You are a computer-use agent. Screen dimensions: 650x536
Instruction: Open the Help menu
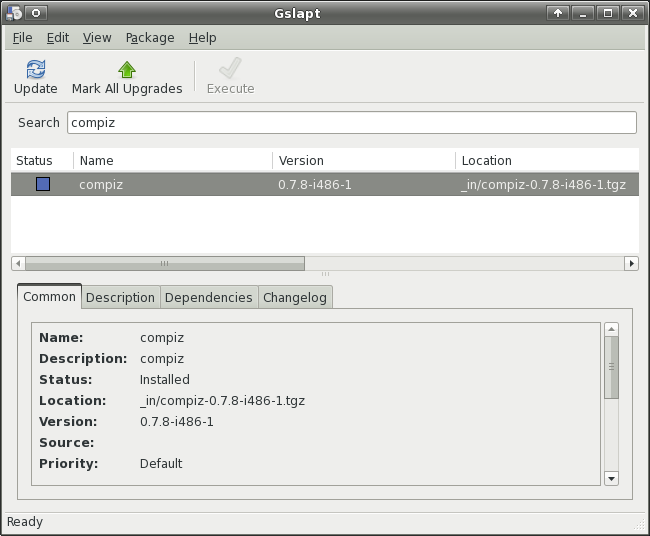coord(202,38)
